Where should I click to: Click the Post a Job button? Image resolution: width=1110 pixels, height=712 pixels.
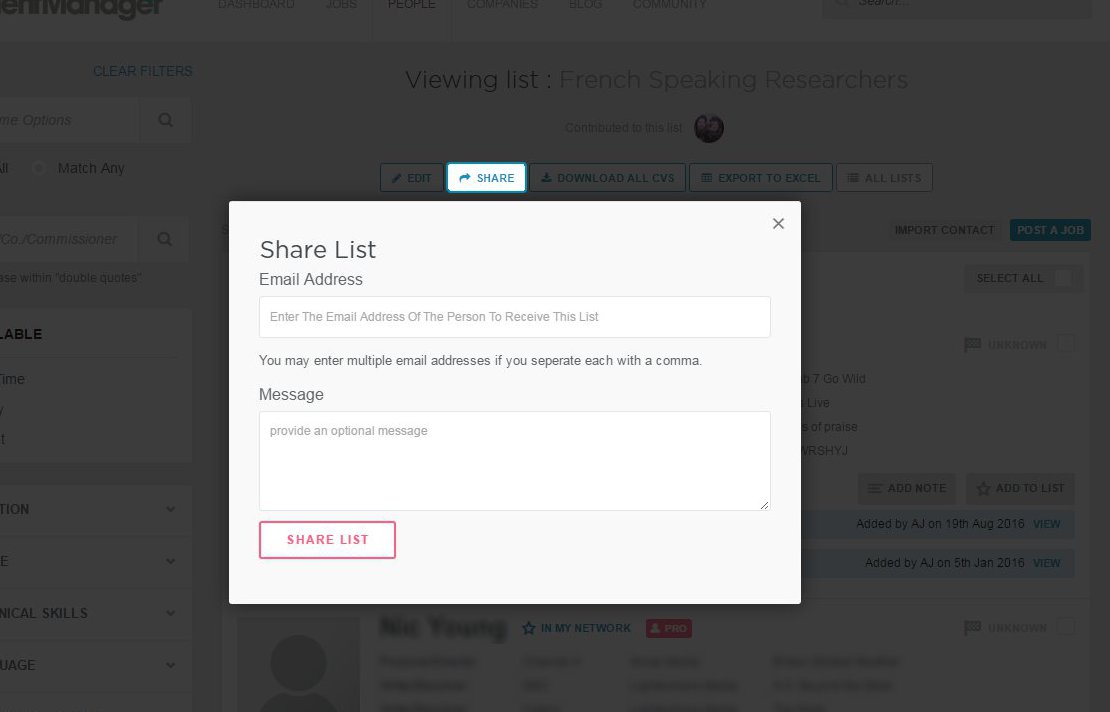(1050, 230)
